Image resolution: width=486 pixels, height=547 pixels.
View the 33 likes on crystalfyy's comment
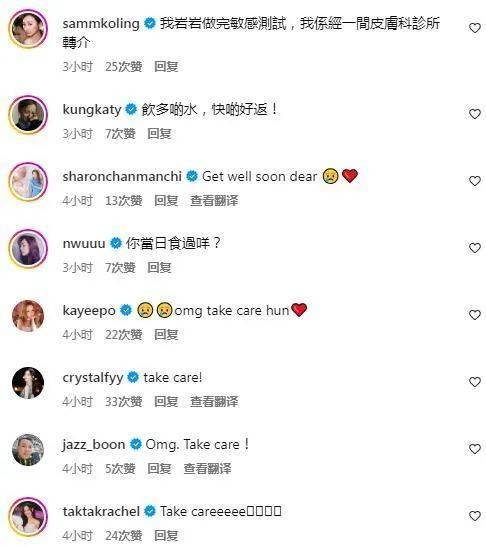124,402
